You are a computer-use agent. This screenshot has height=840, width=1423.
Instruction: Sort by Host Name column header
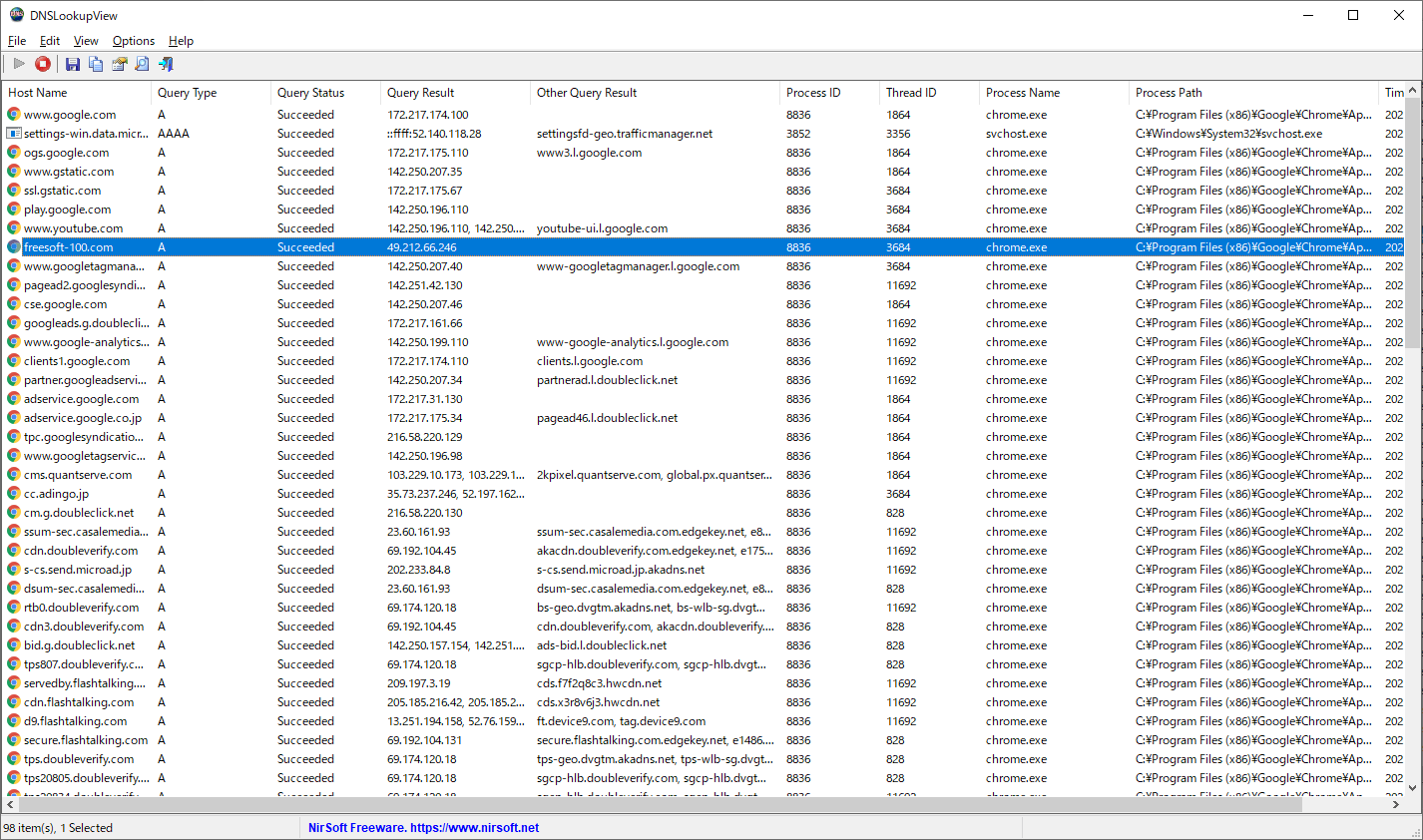[77, 93]
